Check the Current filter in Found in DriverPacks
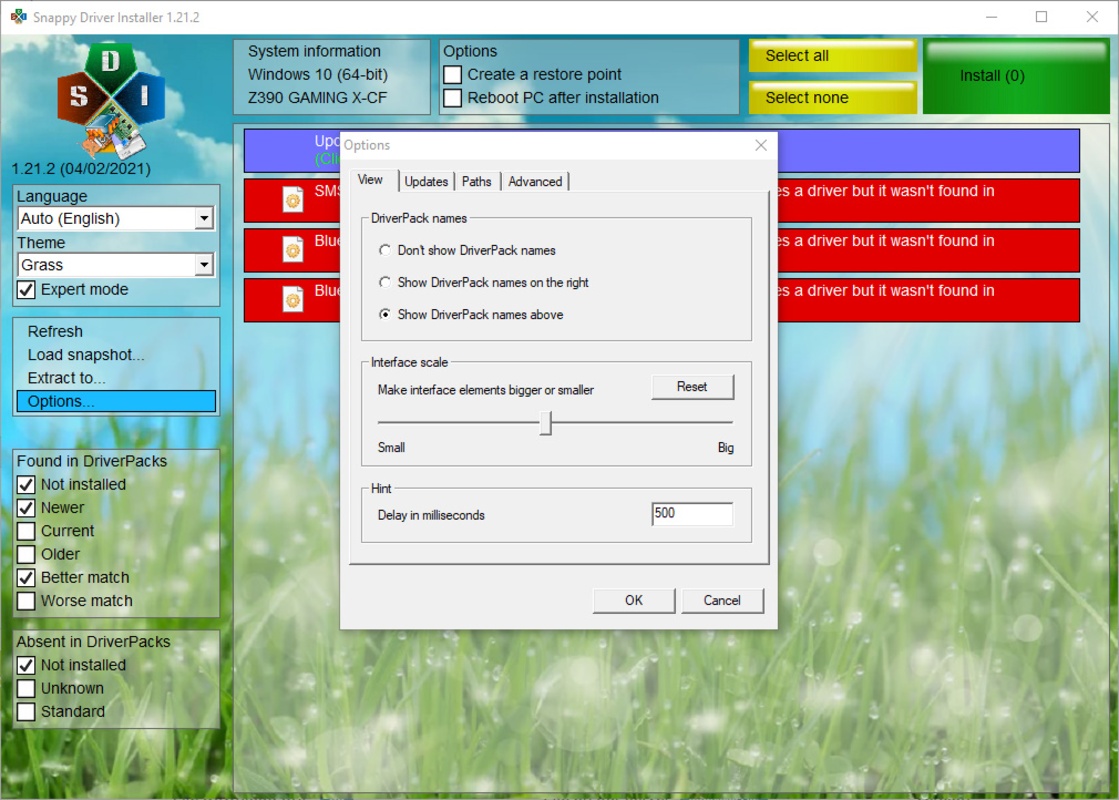Image resolution: width=1119 pixels, height=800 pixels. click(x=25, y=531)
